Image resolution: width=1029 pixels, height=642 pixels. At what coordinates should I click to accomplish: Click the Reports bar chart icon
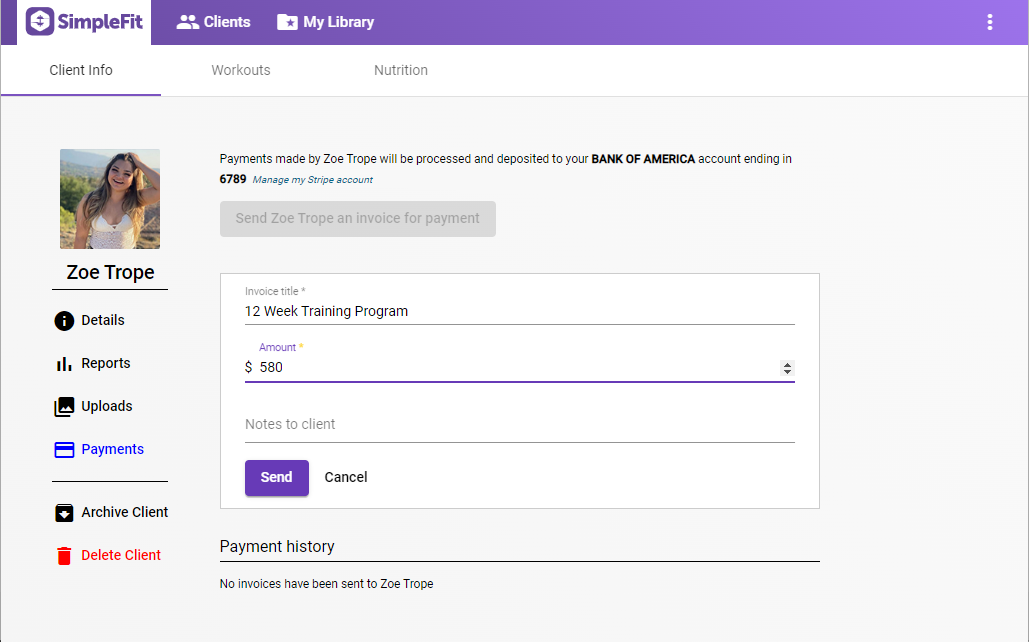pyautogui.click(x=64, y=364)
